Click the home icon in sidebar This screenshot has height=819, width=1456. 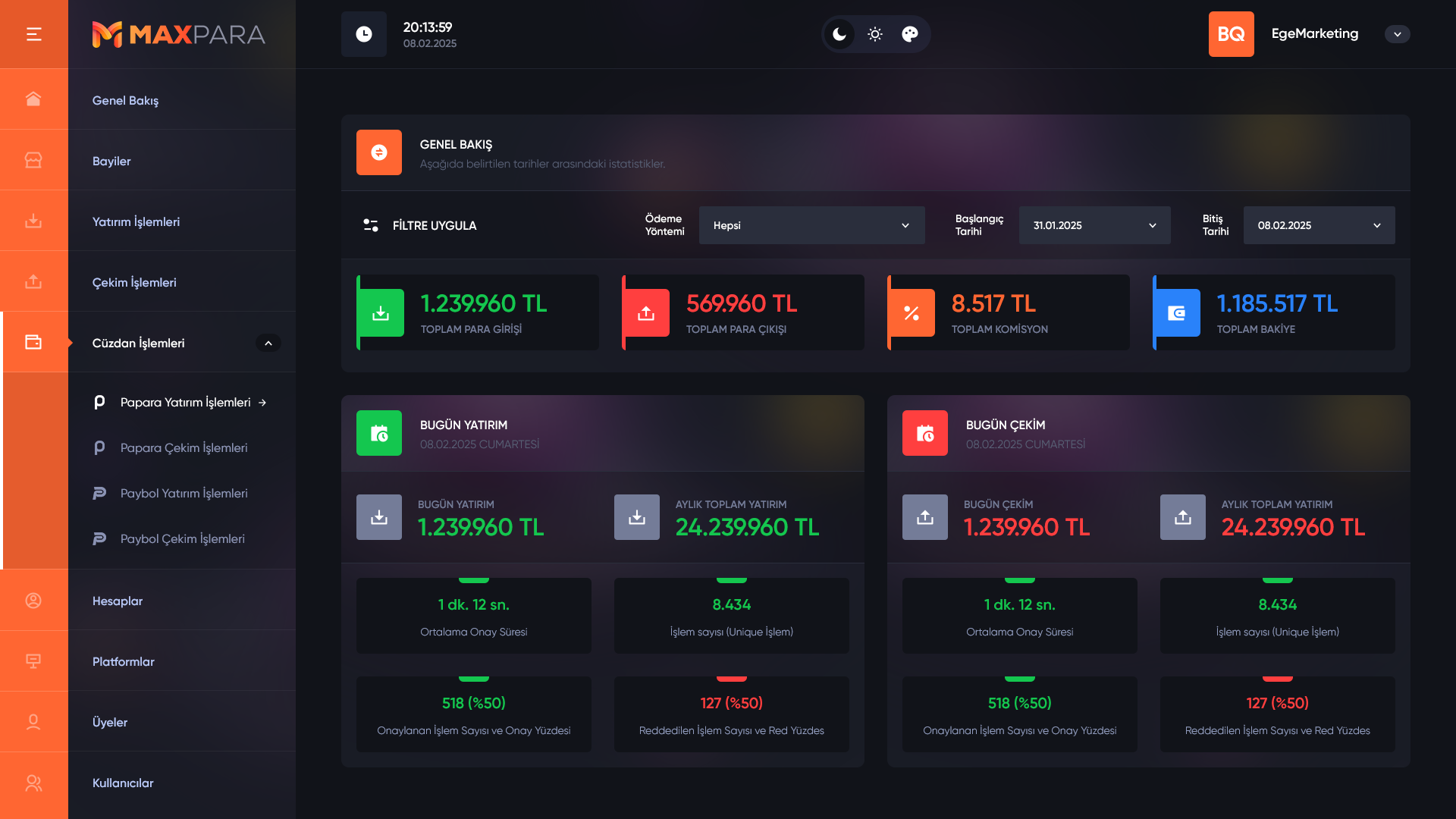click(x=33, y=99)
